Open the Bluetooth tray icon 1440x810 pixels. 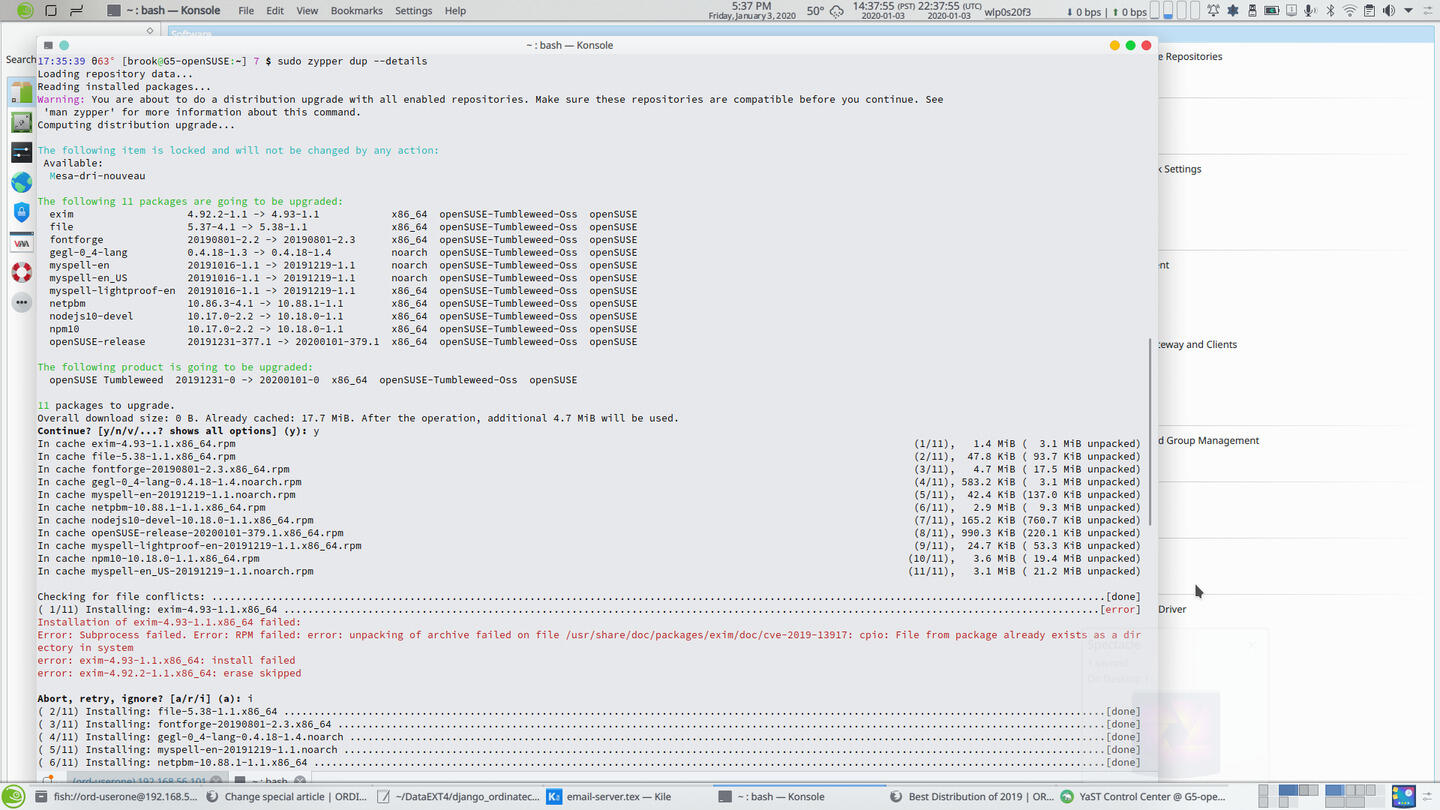(x=1330, y=11)
